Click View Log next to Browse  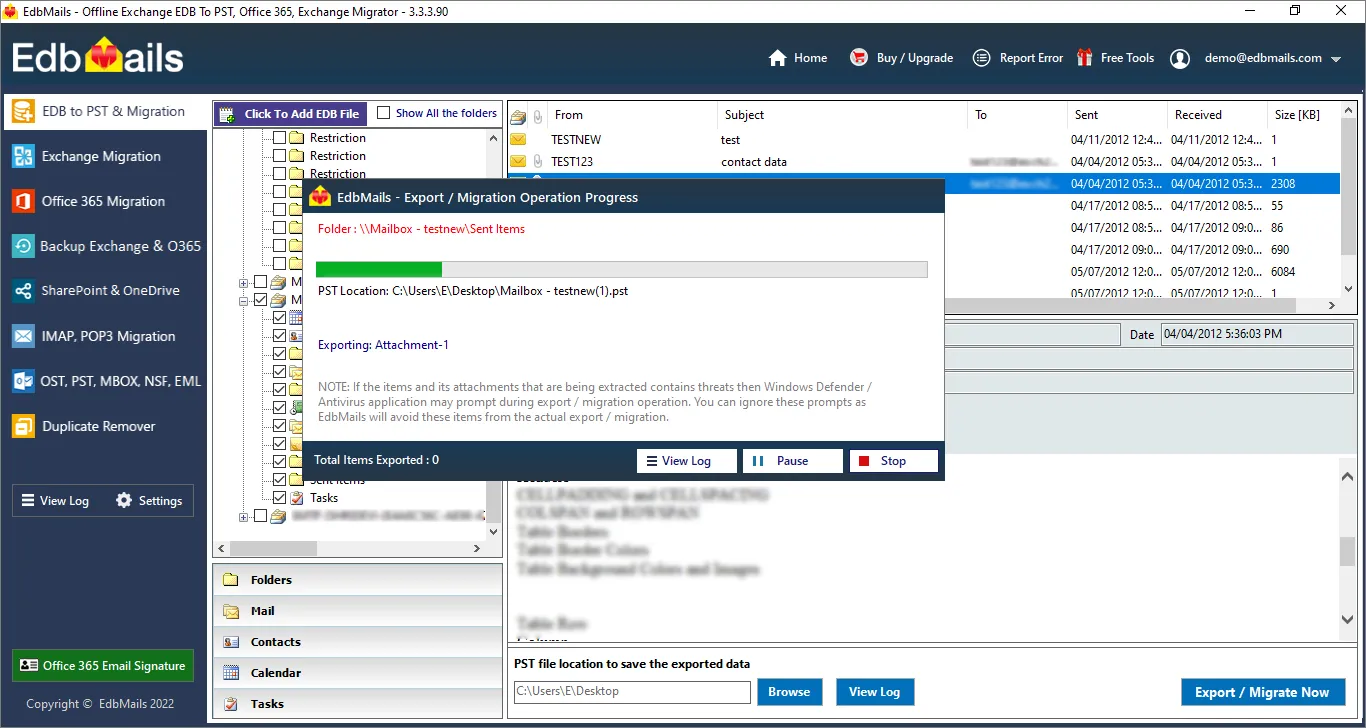click(x=875, y=692)
